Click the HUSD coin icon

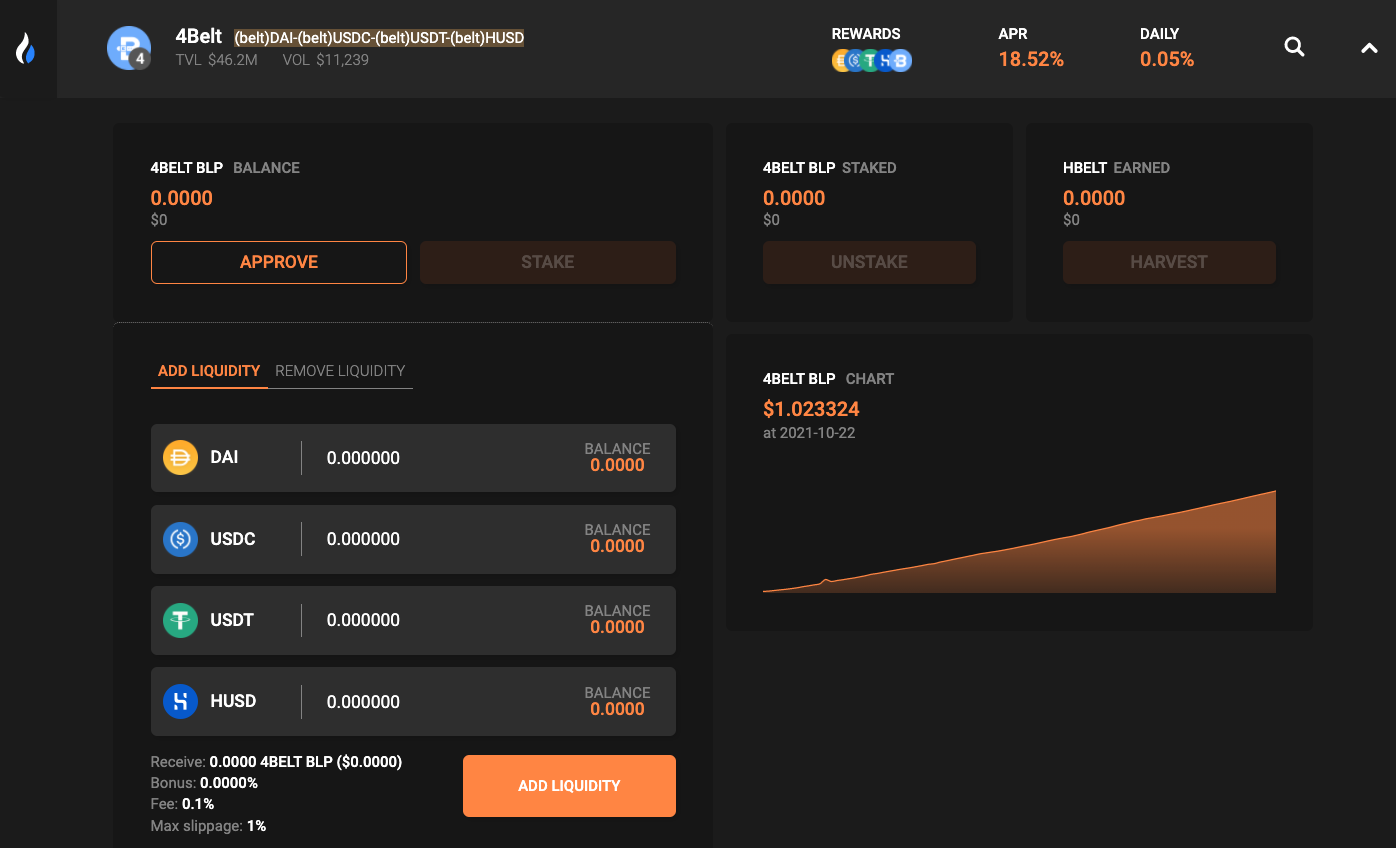pyautogui.click(x=180, y=701)
